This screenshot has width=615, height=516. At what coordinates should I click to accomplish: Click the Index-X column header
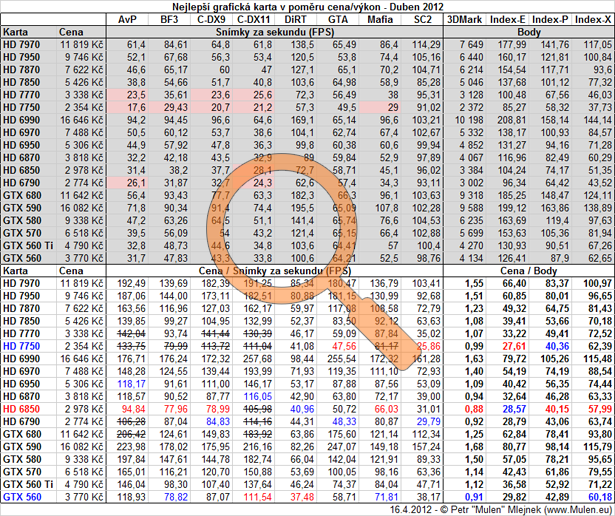click(x=593, y=20)
